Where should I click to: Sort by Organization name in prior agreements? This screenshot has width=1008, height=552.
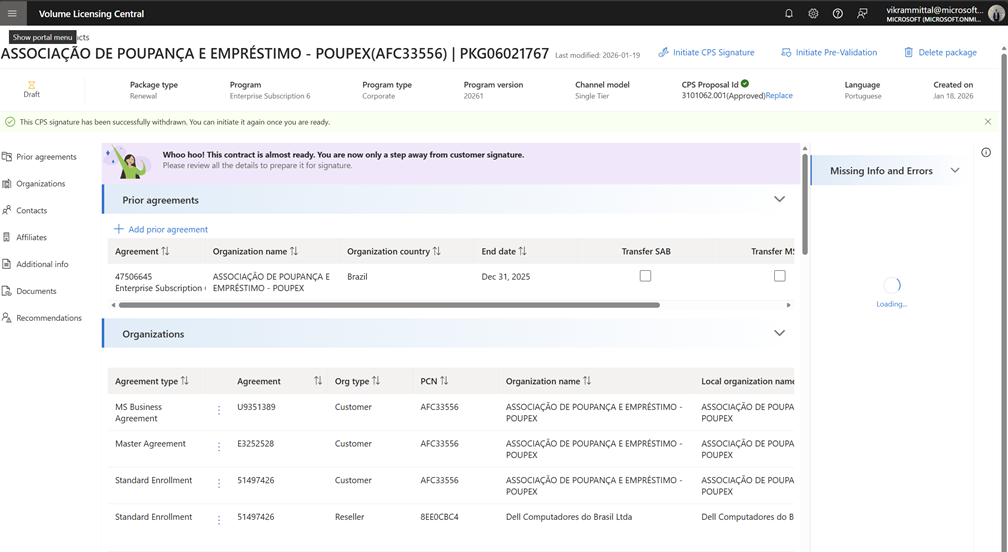tap(294, 251)
